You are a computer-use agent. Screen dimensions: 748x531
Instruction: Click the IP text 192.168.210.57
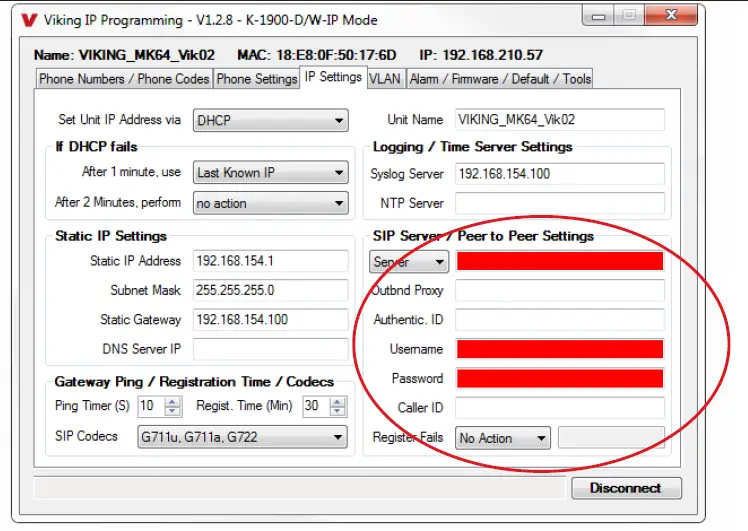492,55
